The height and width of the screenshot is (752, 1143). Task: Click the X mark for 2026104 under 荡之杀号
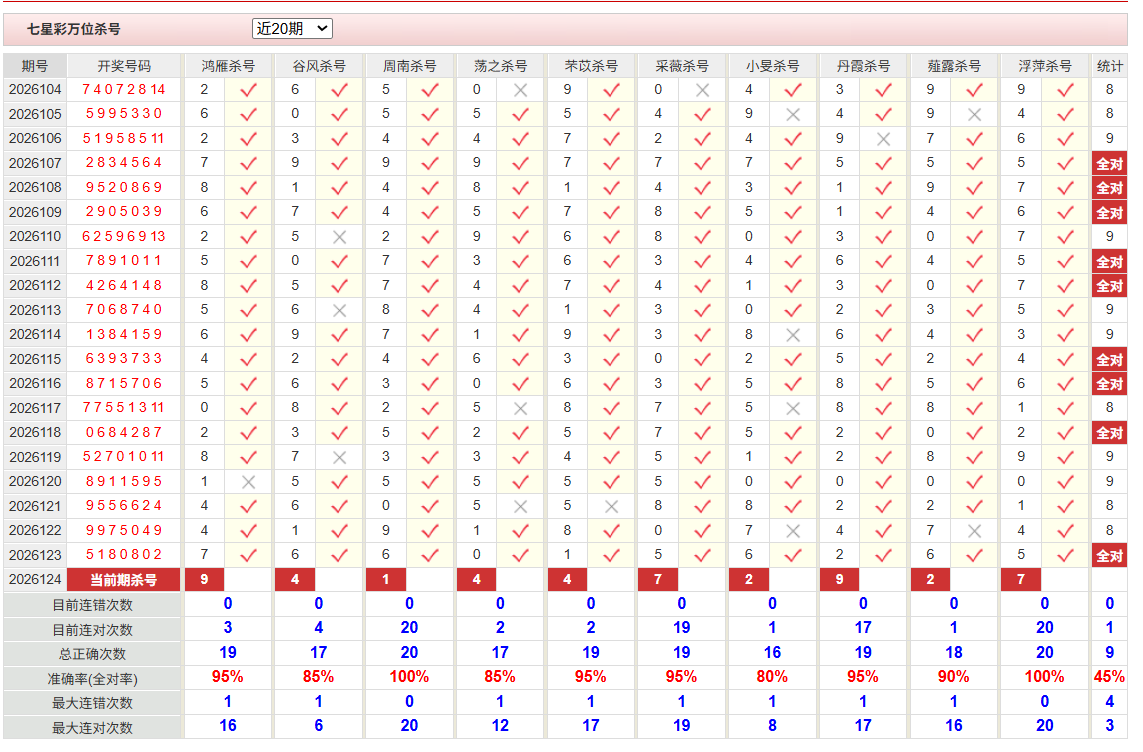pos(520,90)
